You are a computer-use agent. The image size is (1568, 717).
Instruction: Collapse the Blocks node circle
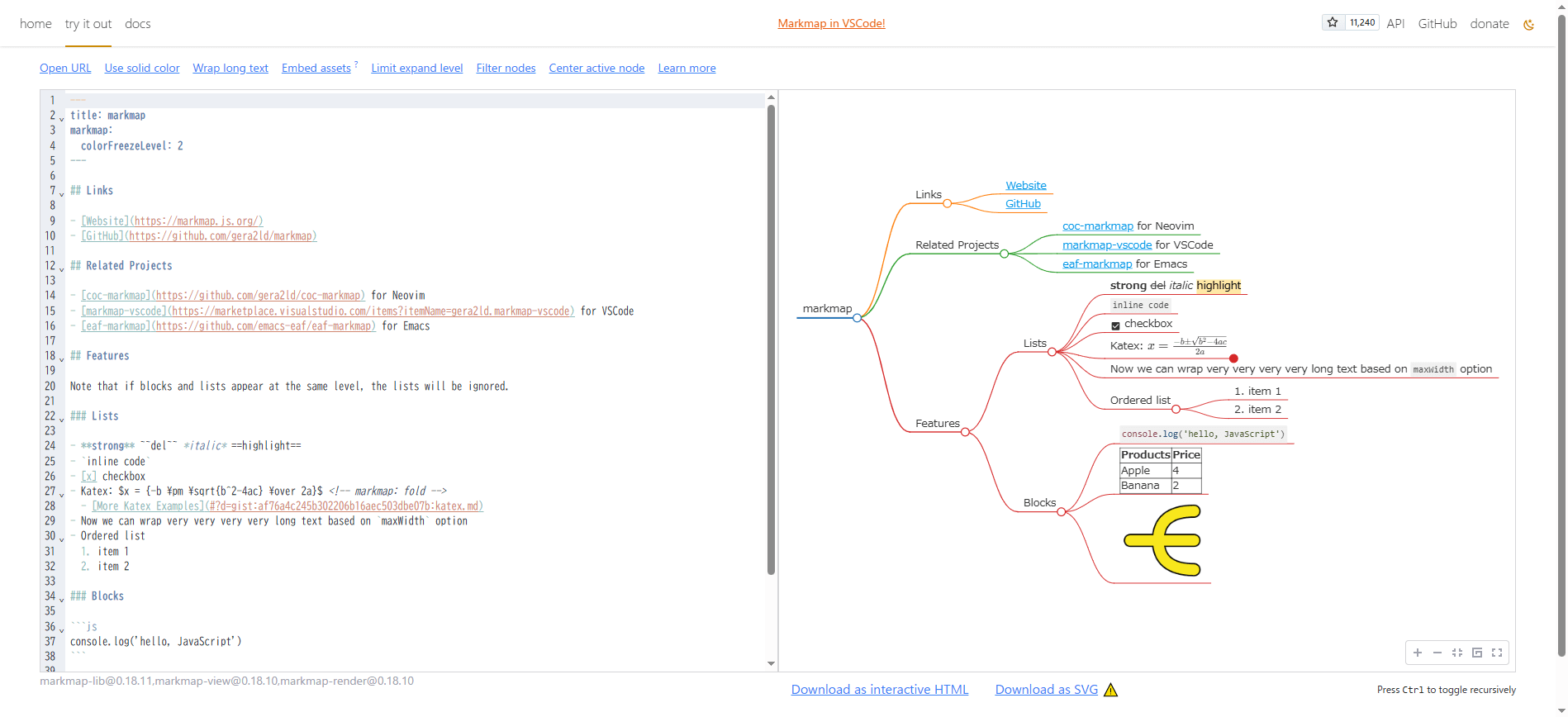pyautogui.click(x=1062, y=512)
